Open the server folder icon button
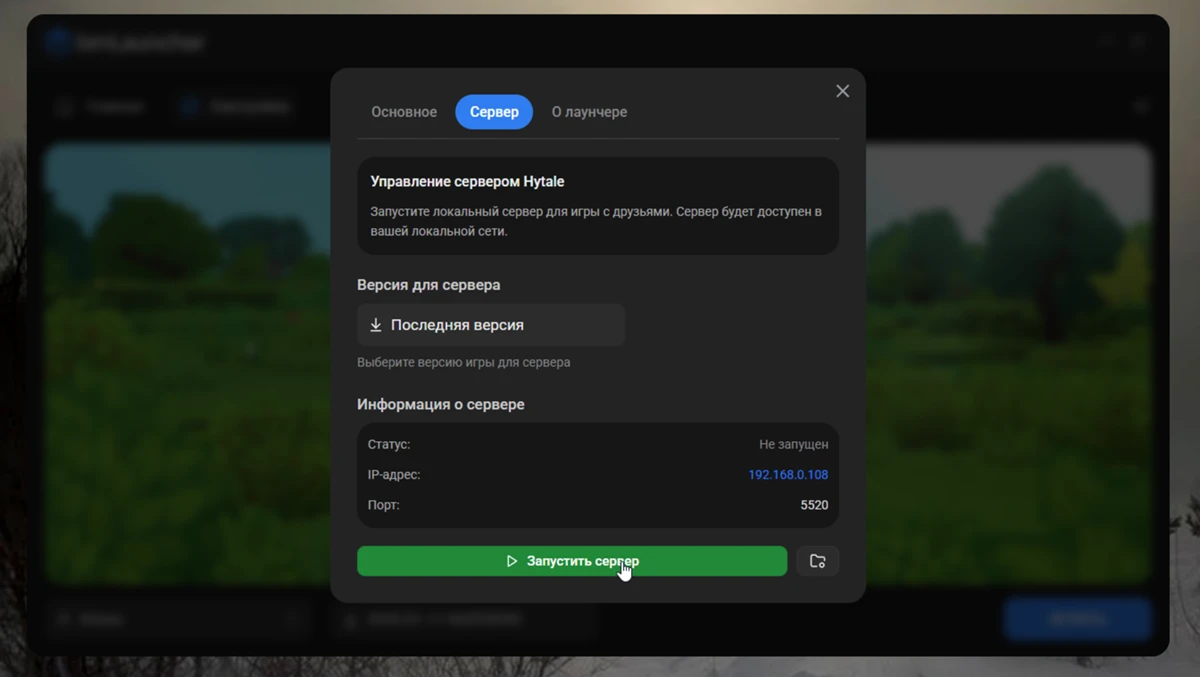 tap(817, 561)
